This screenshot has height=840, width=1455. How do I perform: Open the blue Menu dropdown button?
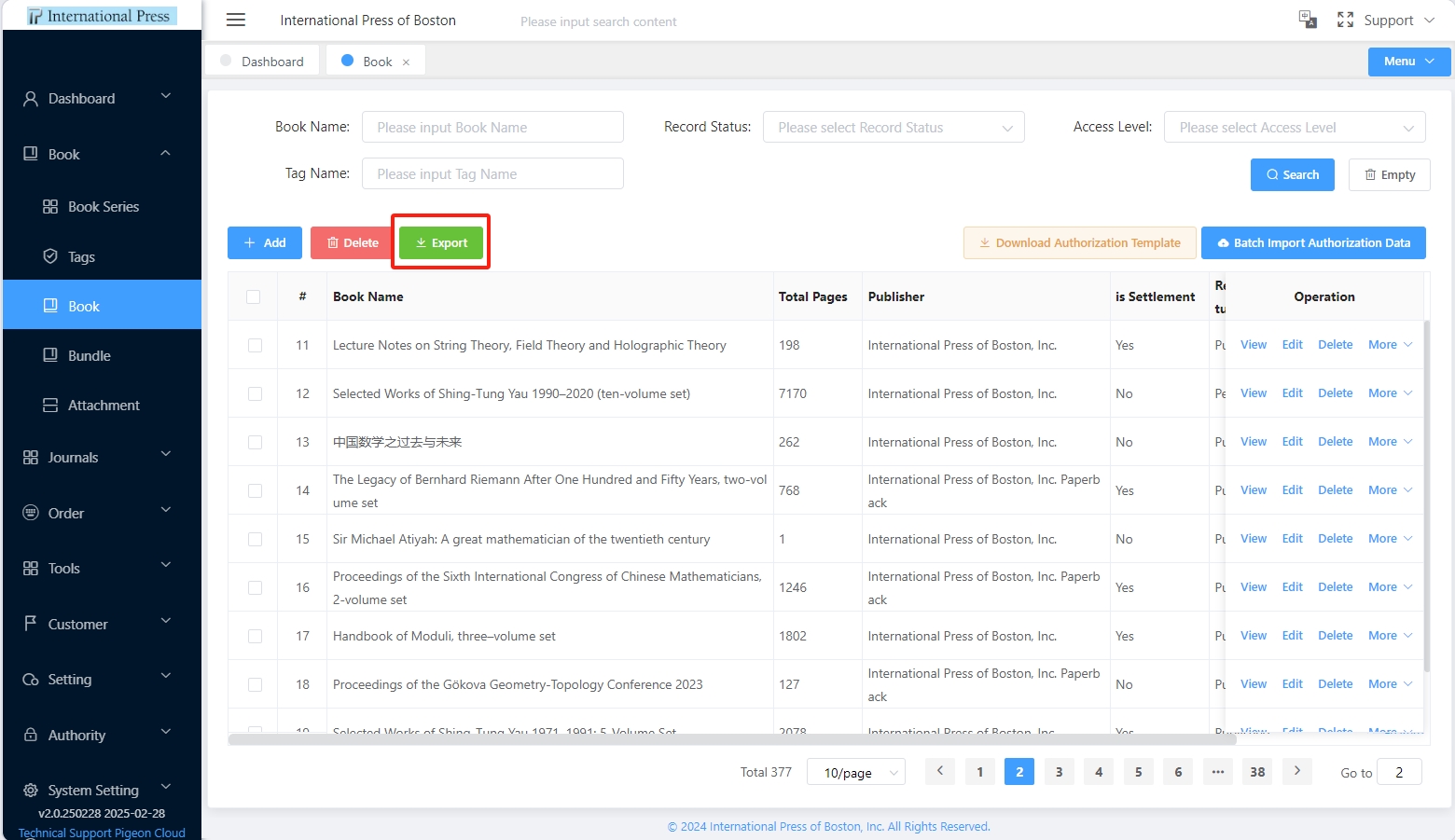coord(1408,62)
